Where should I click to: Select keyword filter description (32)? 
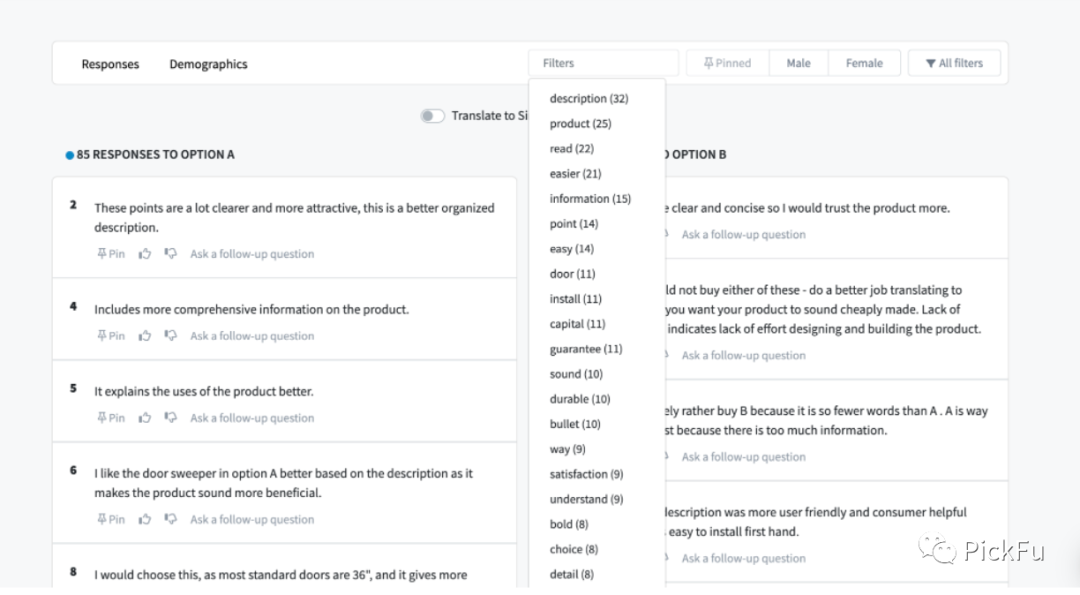pyautogui.click(x=589, y=98)
